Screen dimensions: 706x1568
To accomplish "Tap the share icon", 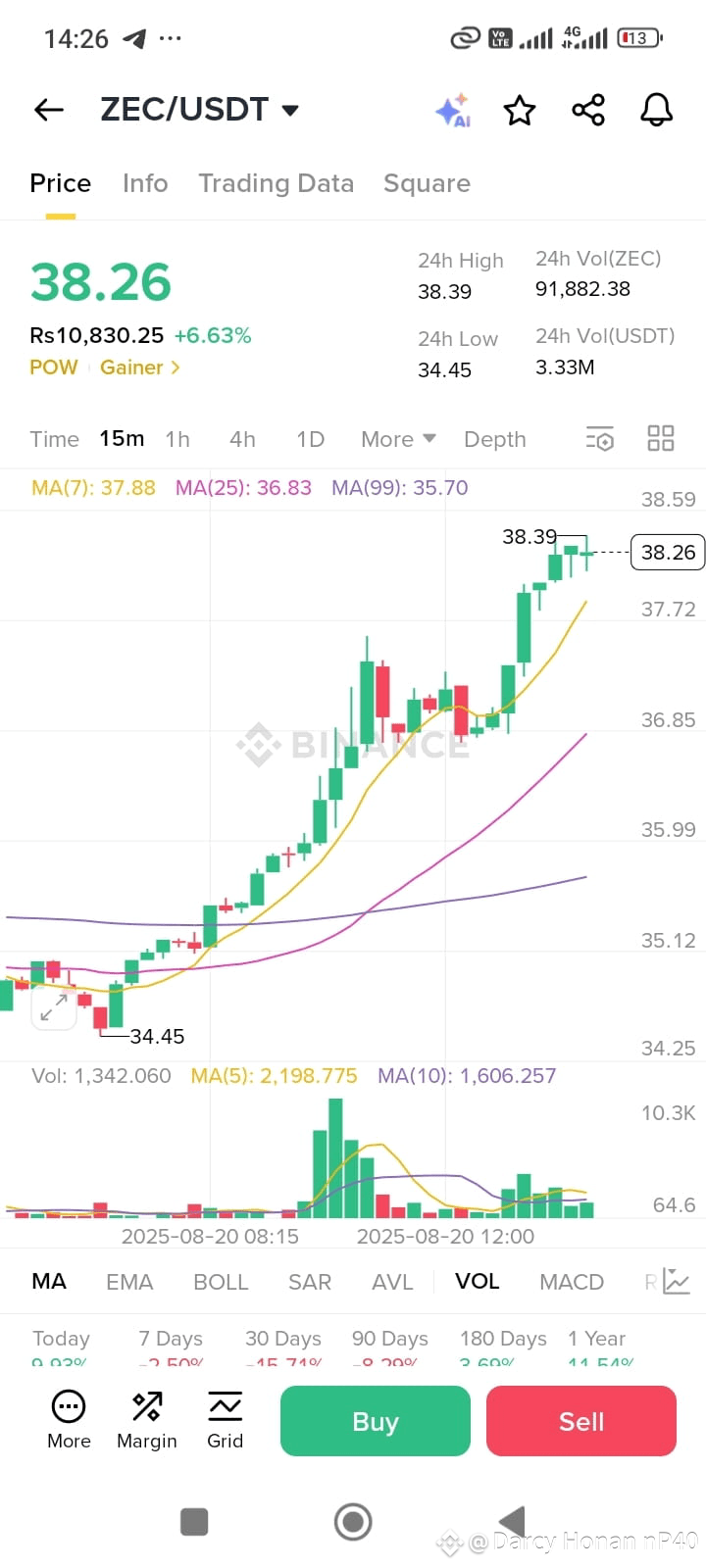I will pyautogui.click(x=588, y=110).
